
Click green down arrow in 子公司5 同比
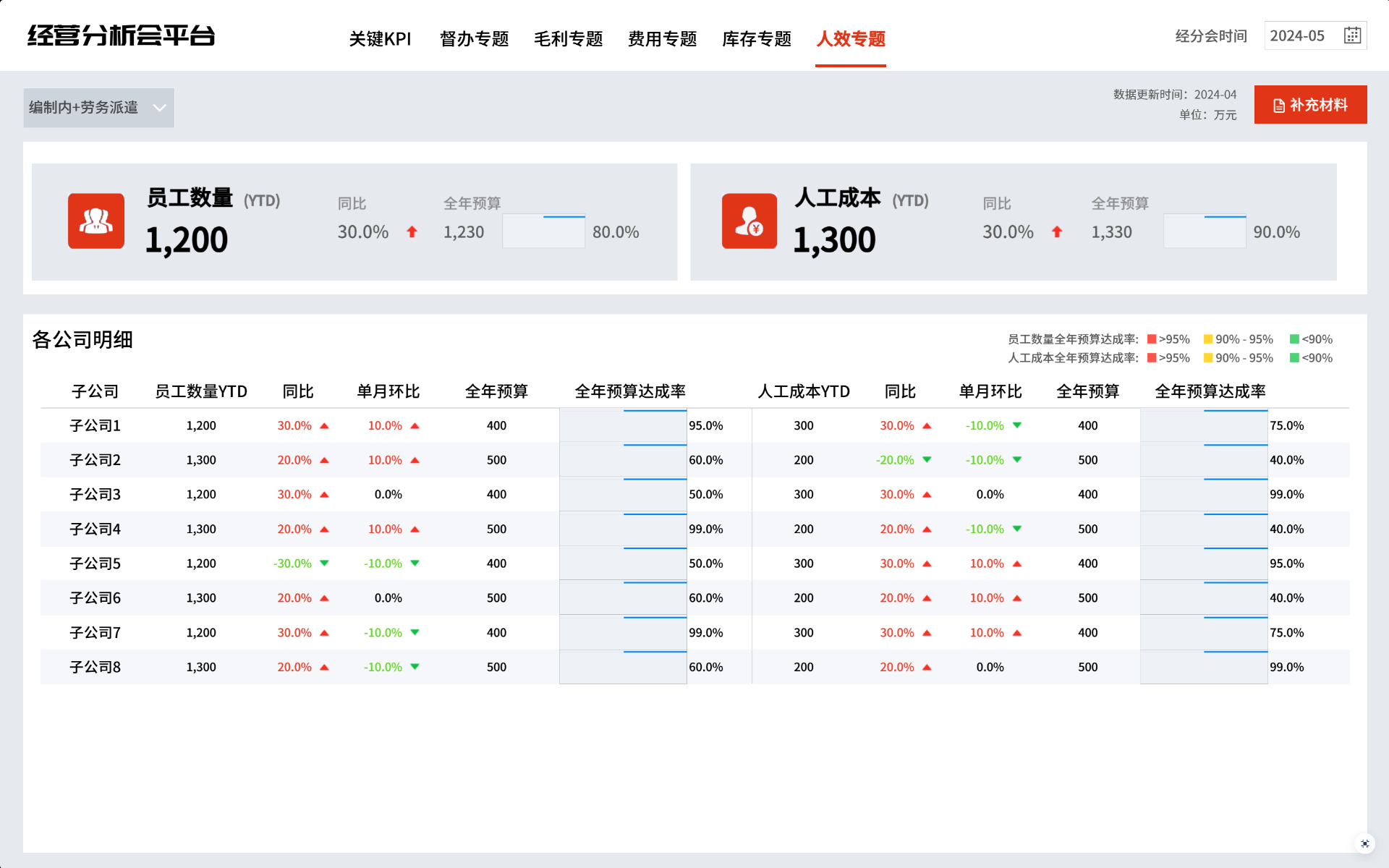[324, 563]
